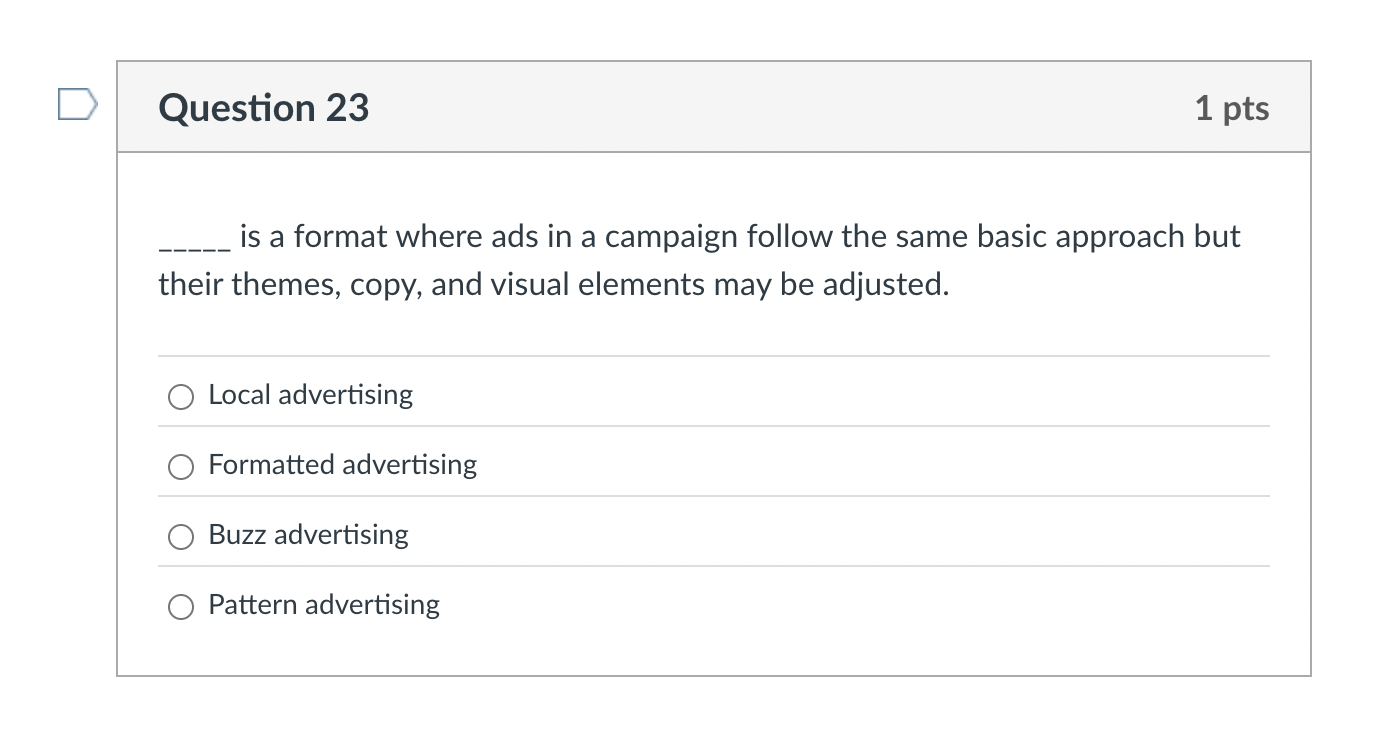Click the bottom edge of the question card

click(714, 674)
